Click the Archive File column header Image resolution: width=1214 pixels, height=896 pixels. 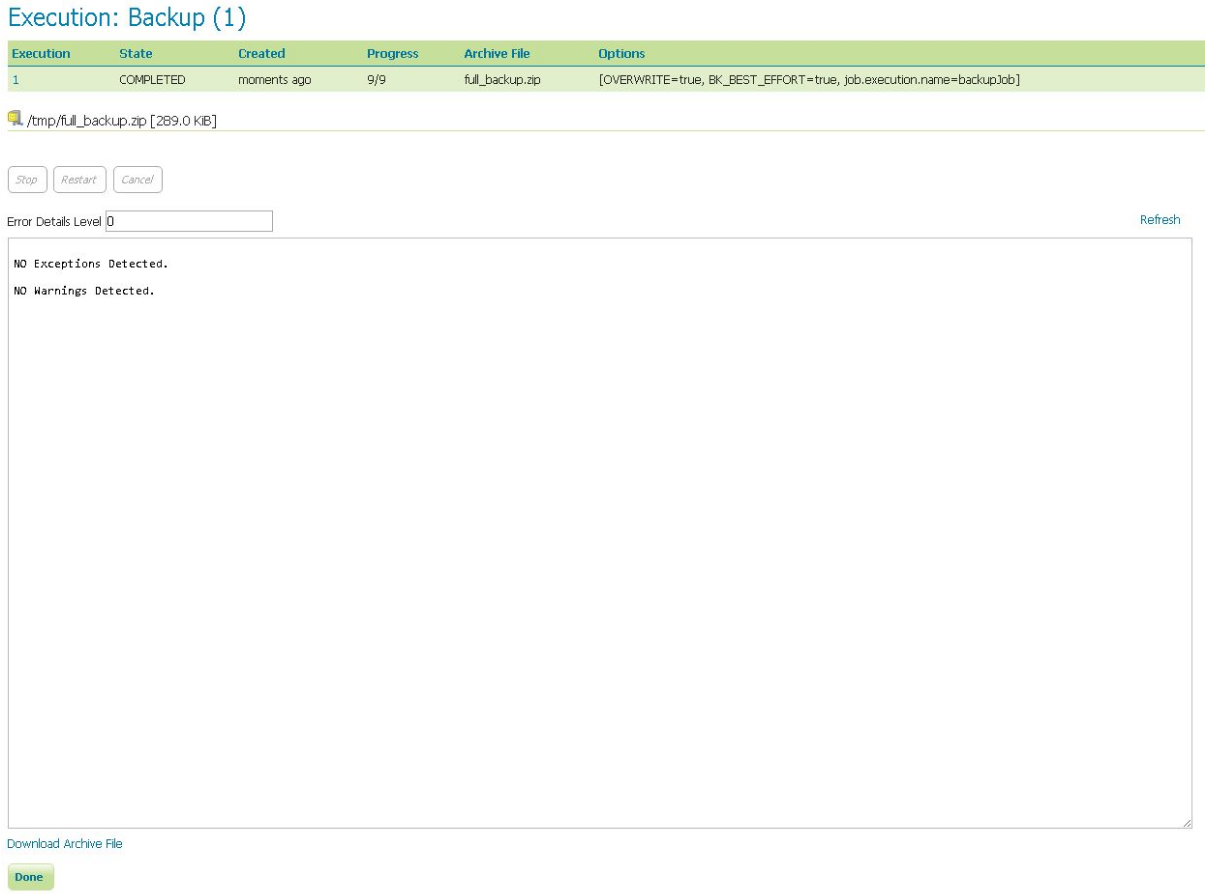click(x=497, y=54)
